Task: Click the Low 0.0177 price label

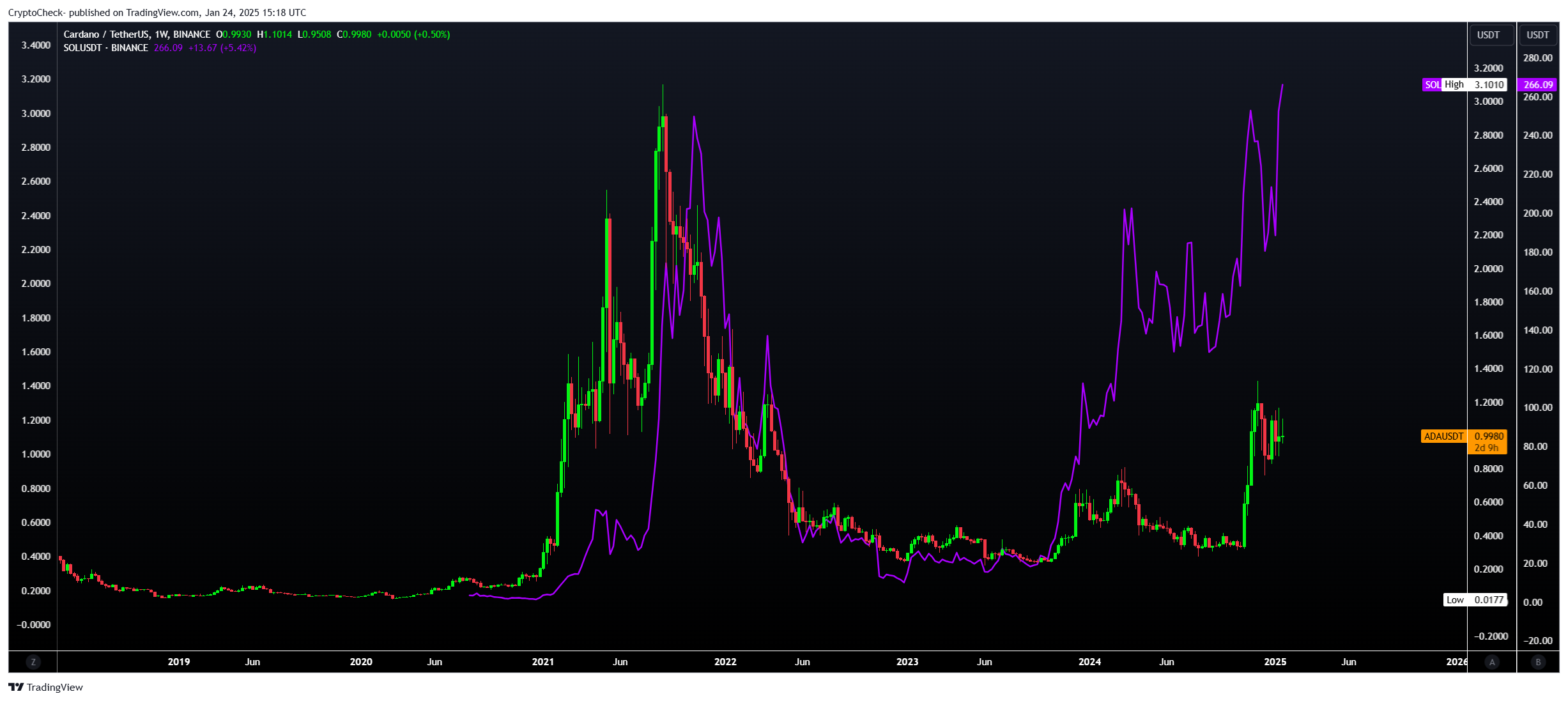Action: [1475, 600]
